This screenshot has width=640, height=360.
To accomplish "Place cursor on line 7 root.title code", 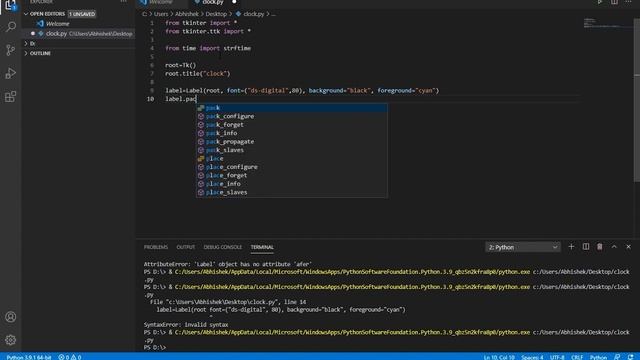I will tap(198, 73).
